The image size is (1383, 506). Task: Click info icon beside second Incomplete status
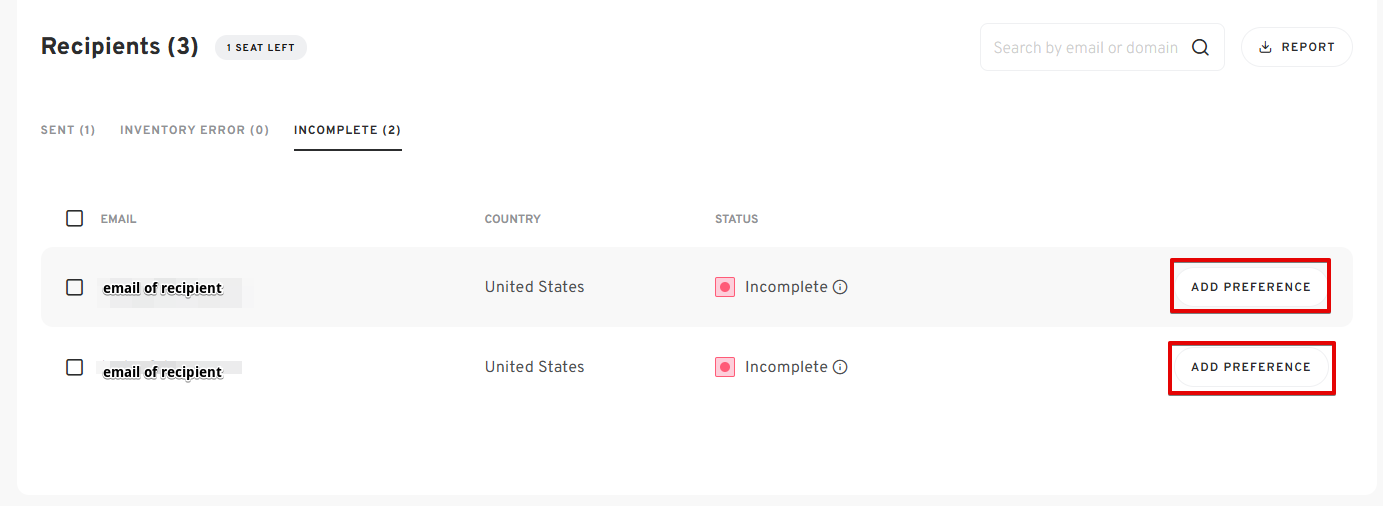[x=840, y=367]
